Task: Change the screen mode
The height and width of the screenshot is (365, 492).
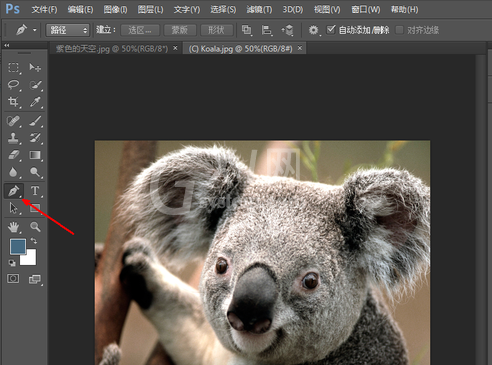Action: click(35, 279)
